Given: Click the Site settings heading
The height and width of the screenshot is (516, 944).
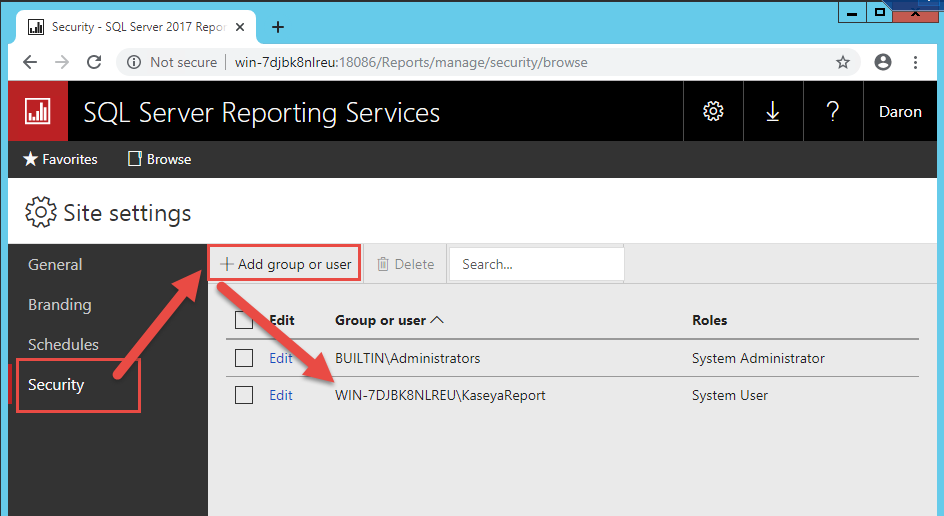Looking at the screenshot, I should coord(127,213).
